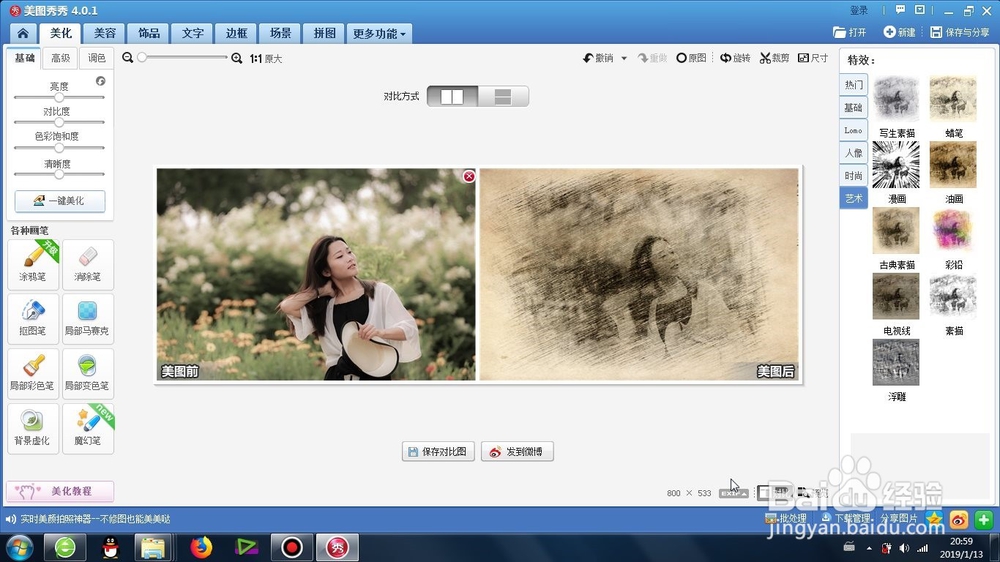The image size is (1000, 562).
Task: Select the 涂鸦笔 doodle brush tool
Action: tap(33, 264)
